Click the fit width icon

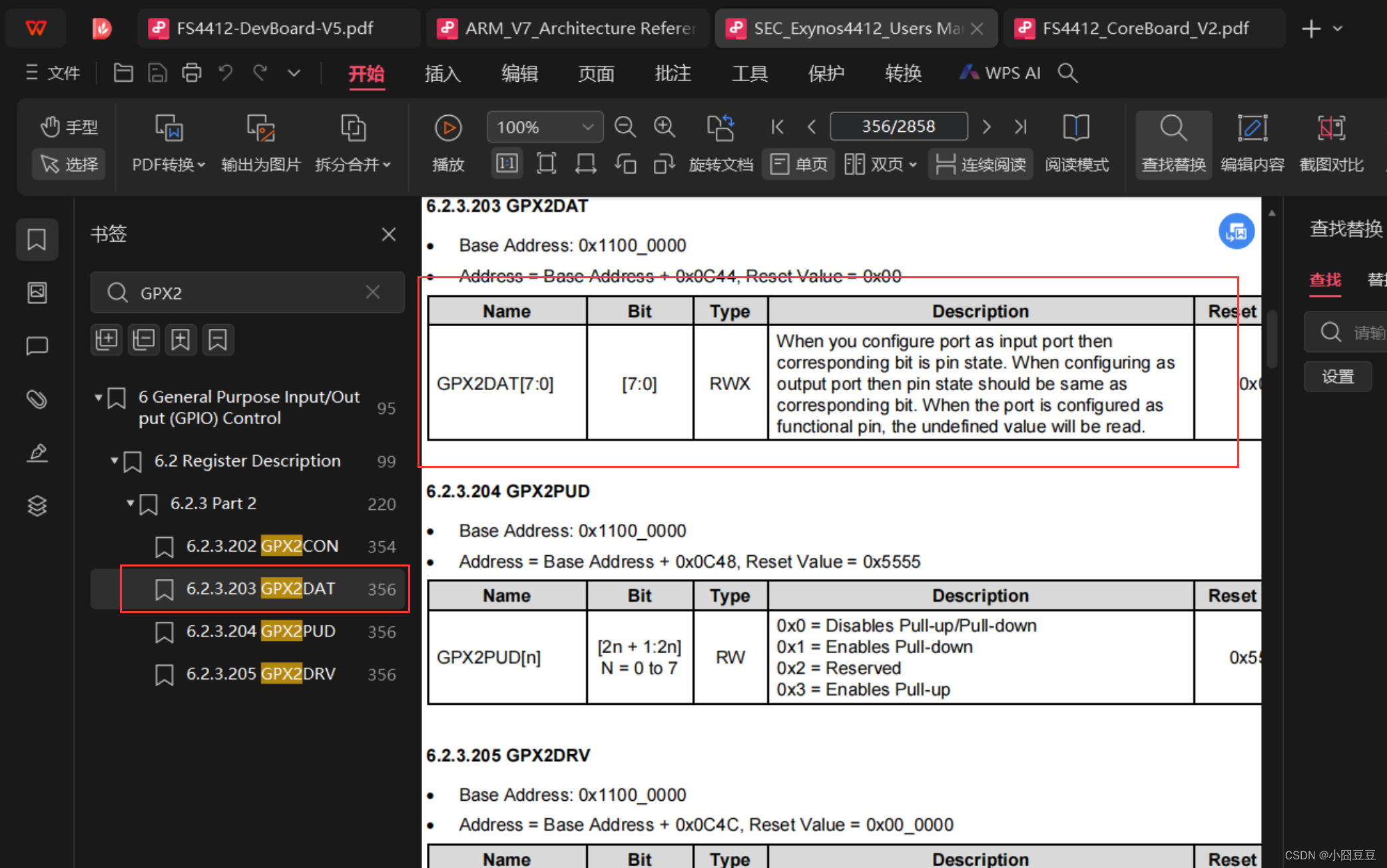point(585,164)
